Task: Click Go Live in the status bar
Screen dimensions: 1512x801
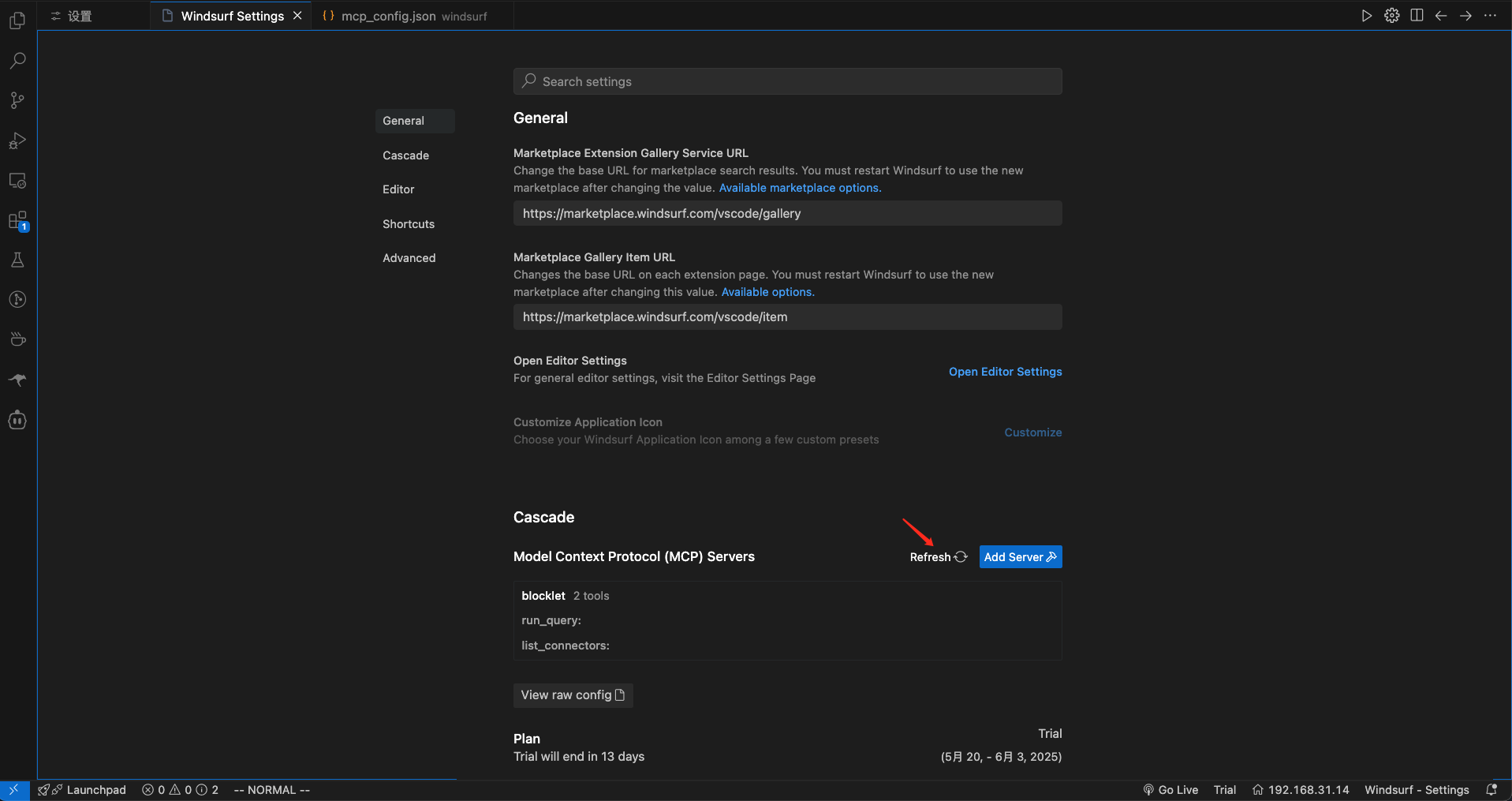Action: coord(1170,790)
